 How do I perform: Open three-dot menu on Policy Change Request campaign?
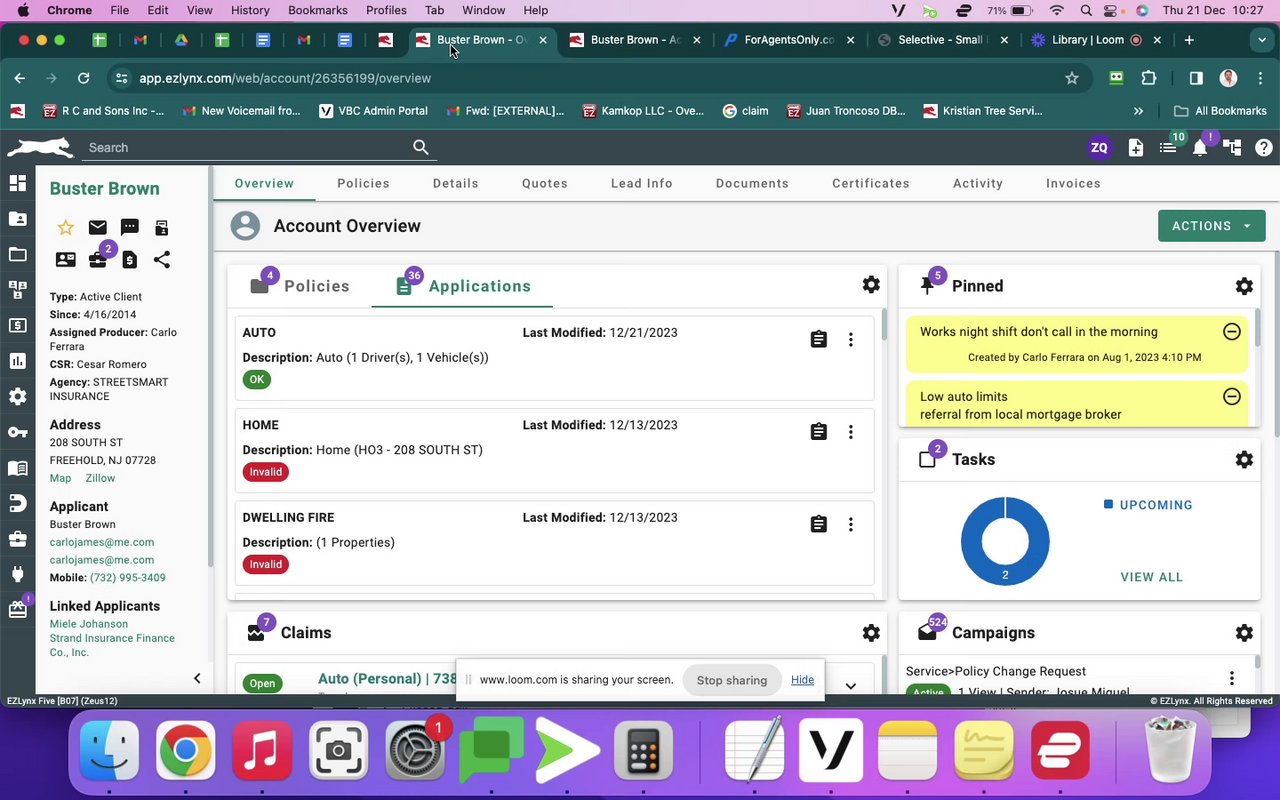(x=1232, y=678)
